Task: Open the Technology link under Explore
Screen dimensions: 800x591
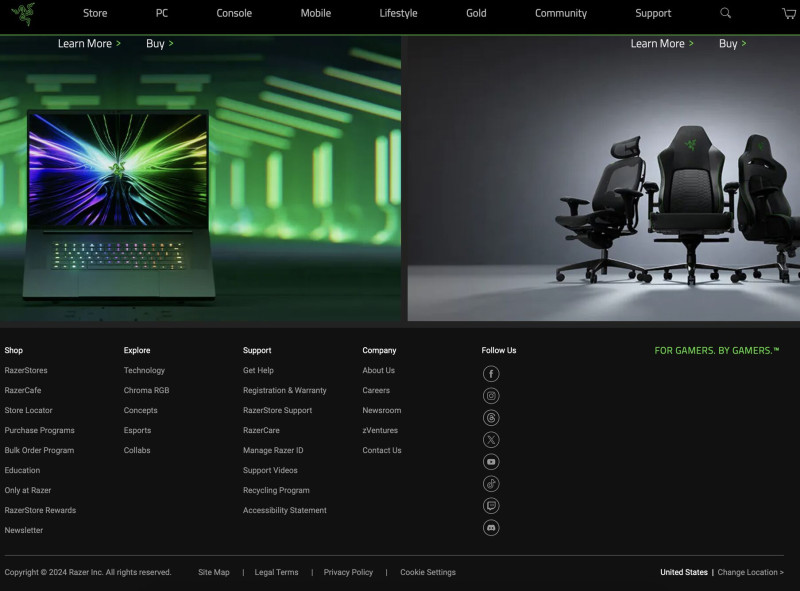Action: pos(144,370)
